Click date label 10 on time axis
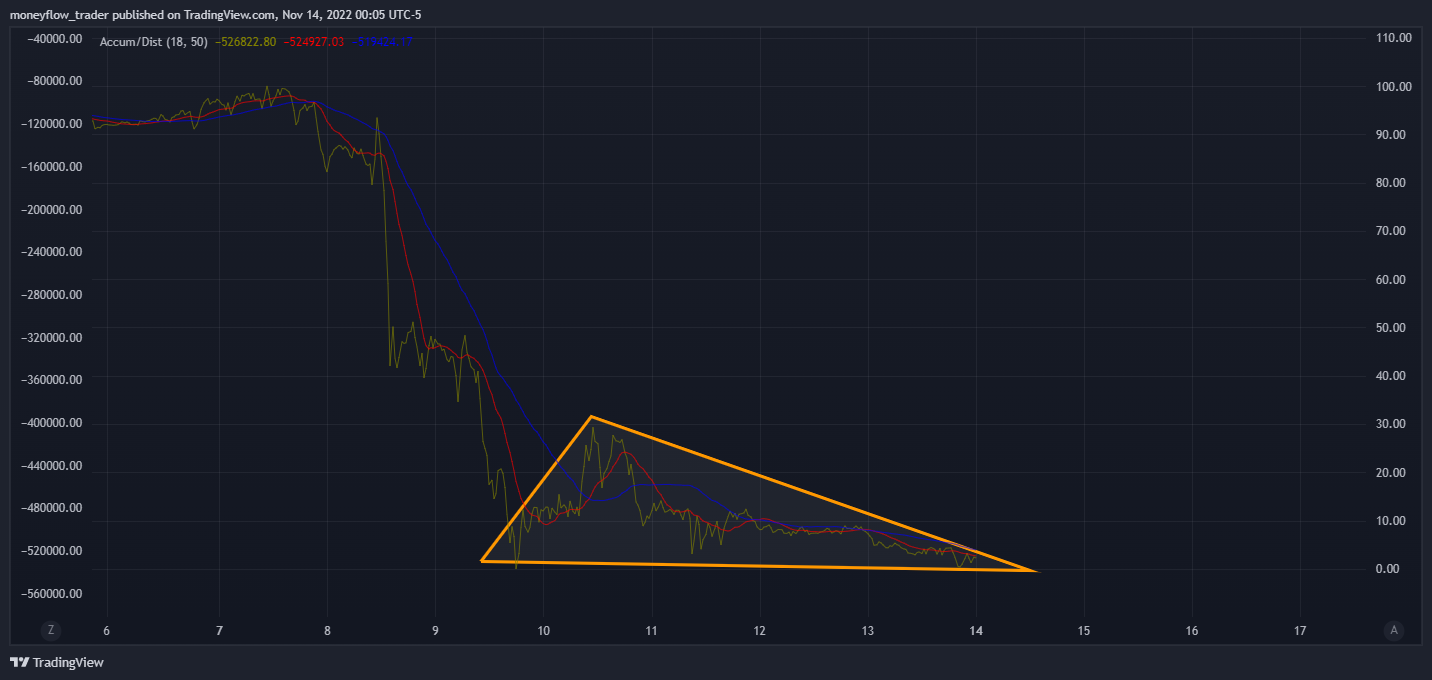The height and width of the screenshot is (680, 1432). point(543,631)
